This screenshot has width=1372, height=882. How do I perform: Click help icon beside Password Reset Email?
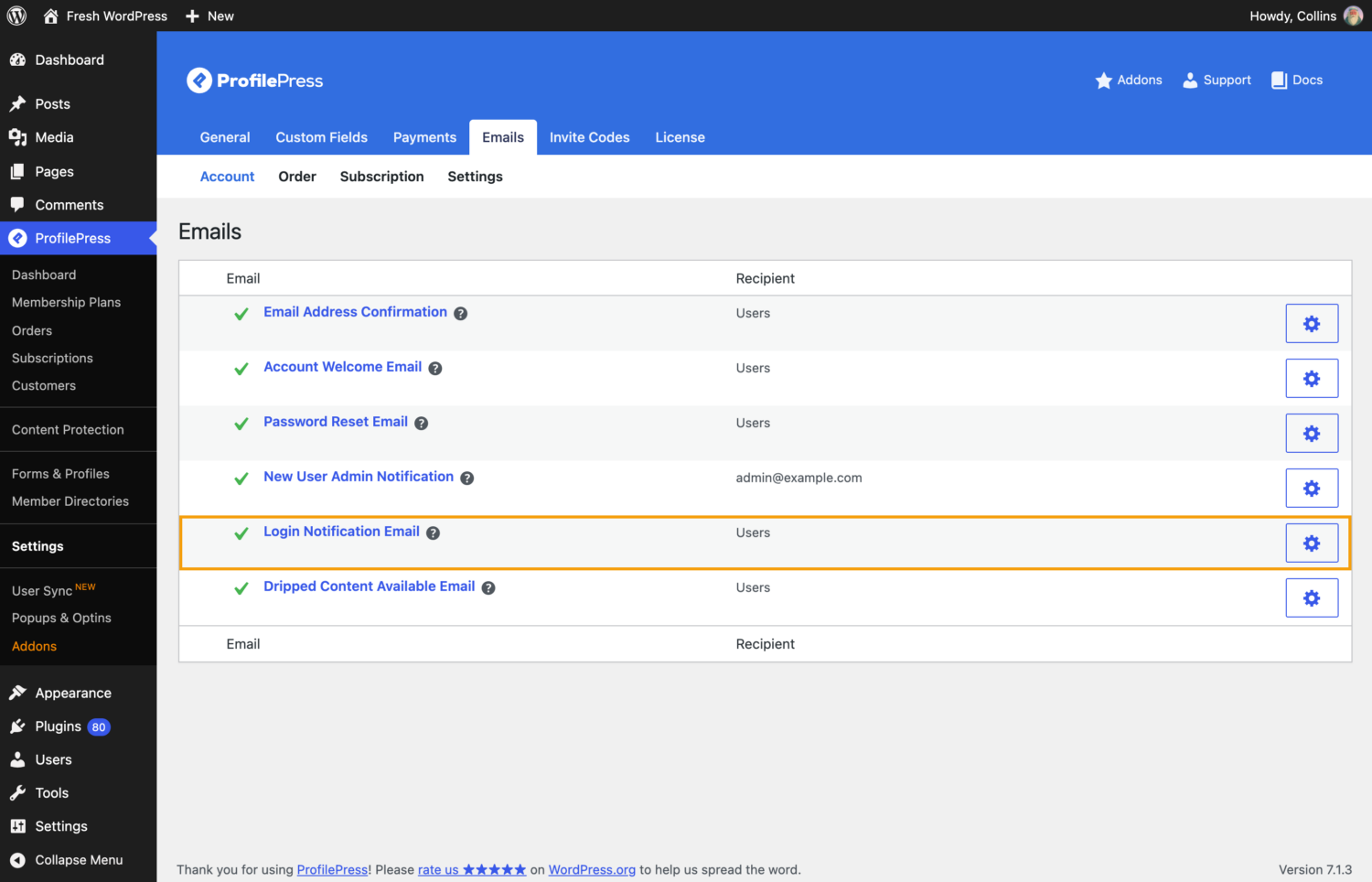pyautogui.click(x=422, y=423)
